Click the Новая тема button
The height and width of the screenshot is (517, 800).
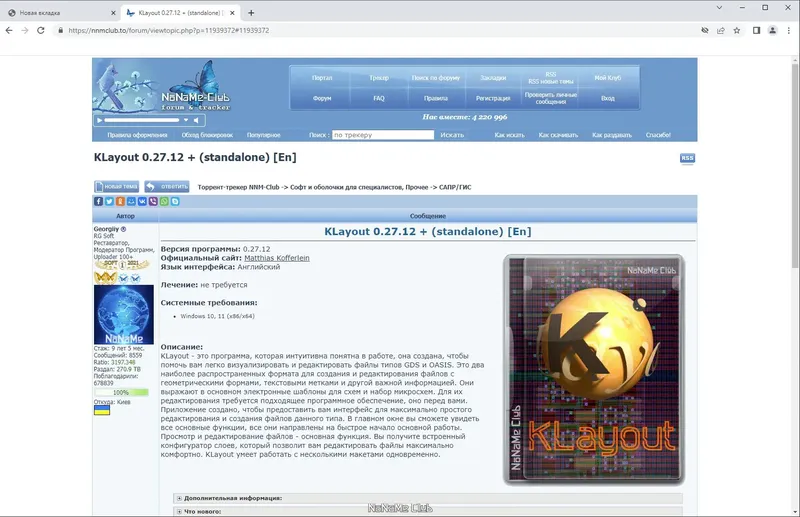coord(116,186)
